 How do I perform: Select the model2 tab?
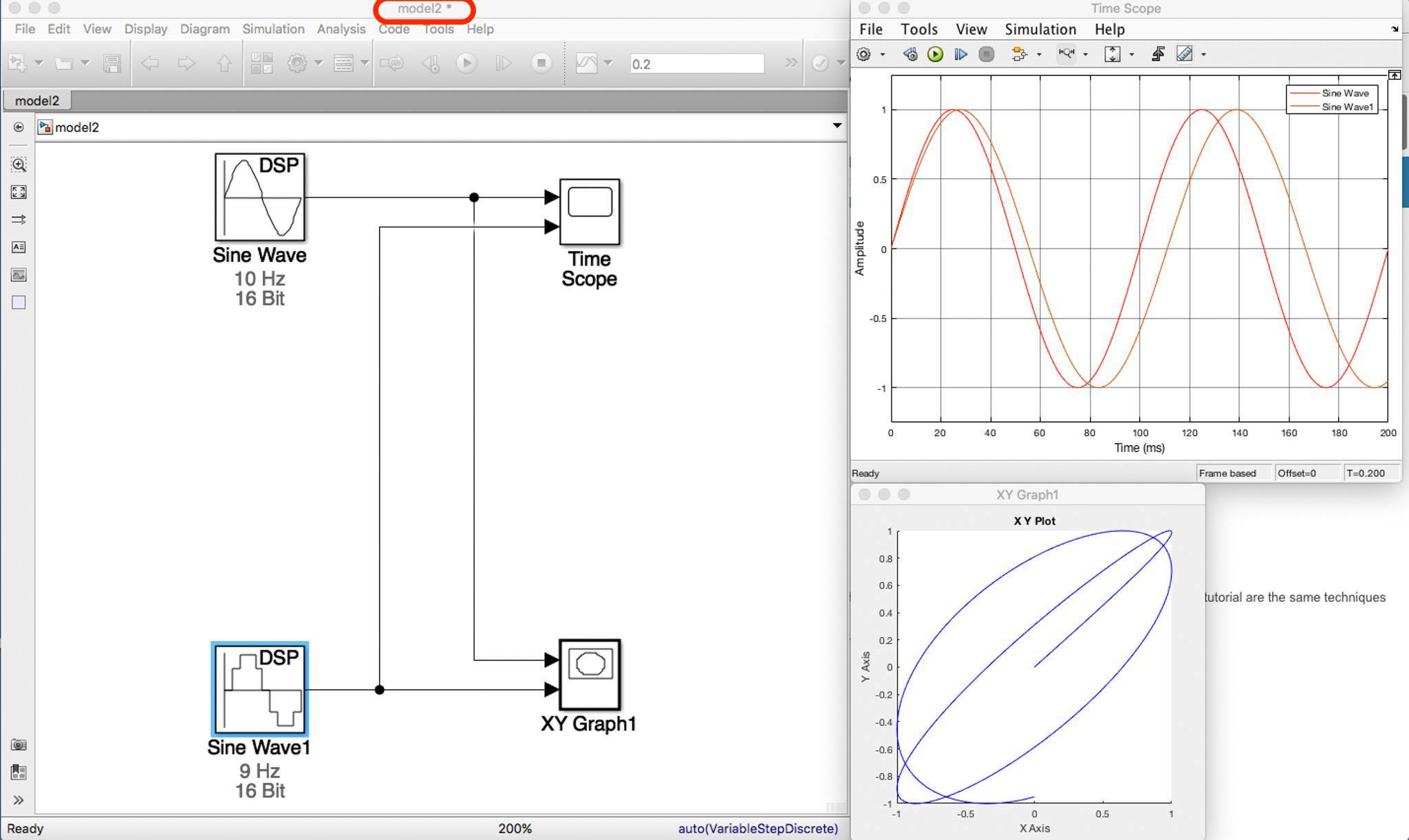[x=37, y=100]
